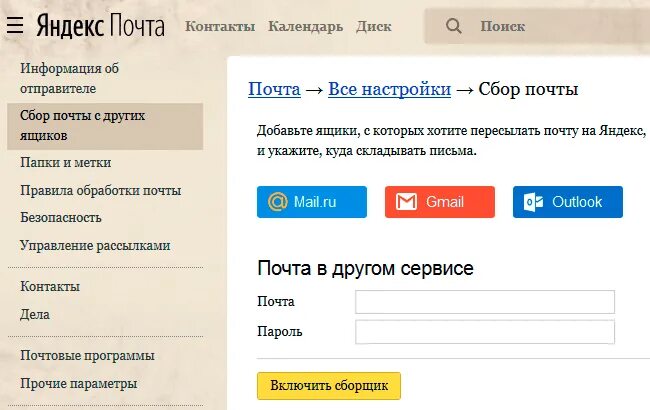The image size is (650, 410).
Task: Connect a Mail.ru mailbox
Action: tap(312, 202)
